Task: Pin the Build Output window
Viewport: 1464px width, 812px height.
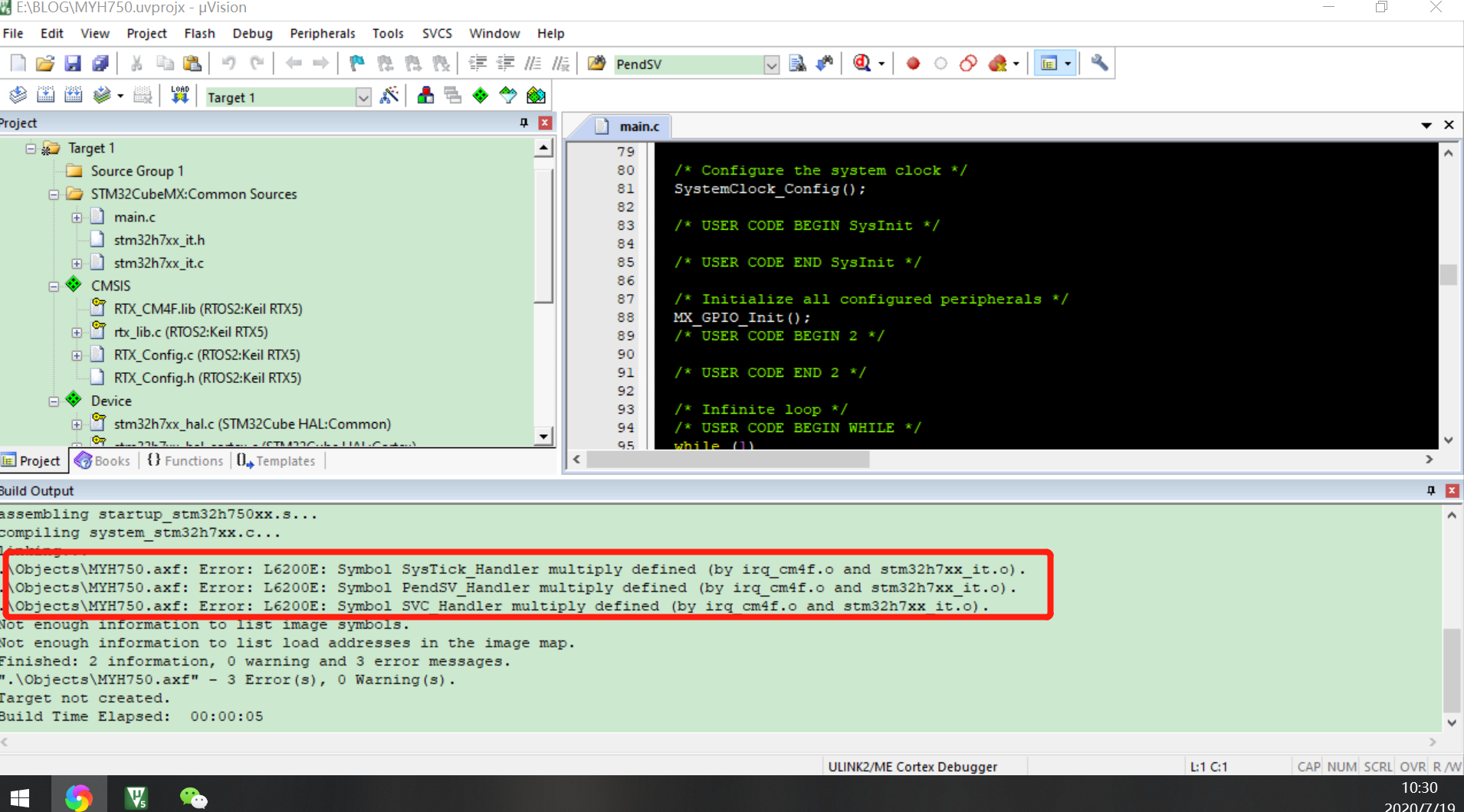Action: click(1431, 490)
